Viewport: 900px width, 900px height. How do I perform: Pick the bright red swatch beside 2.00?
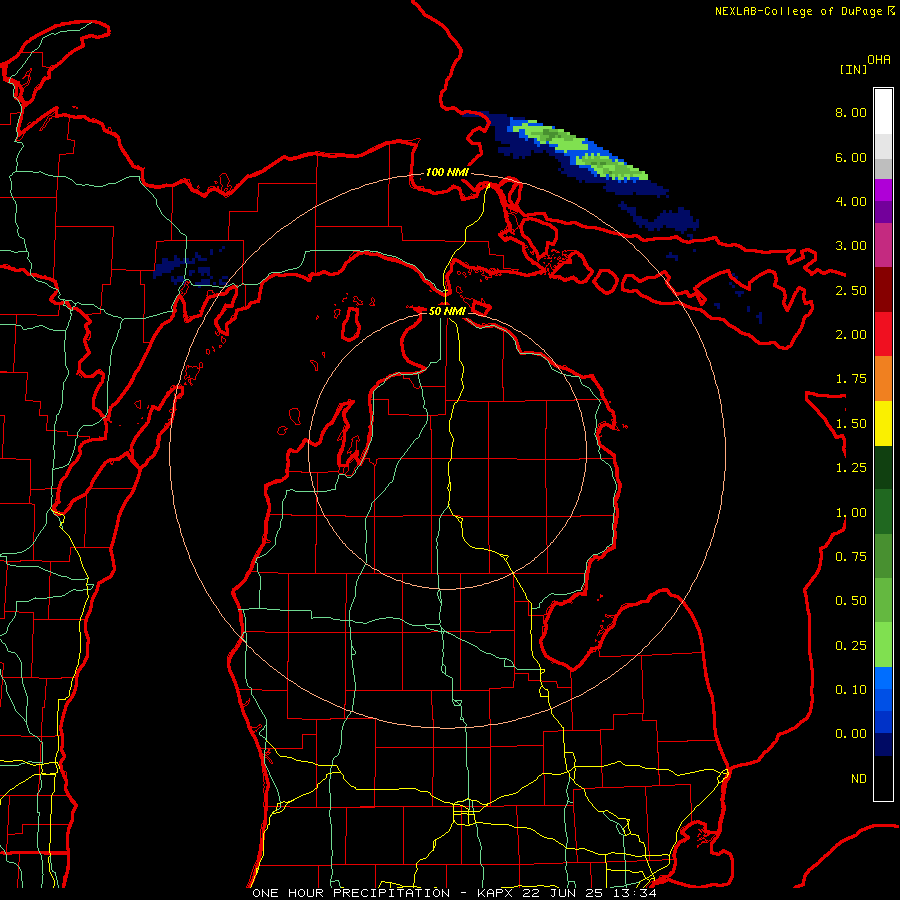coord(883,335)
